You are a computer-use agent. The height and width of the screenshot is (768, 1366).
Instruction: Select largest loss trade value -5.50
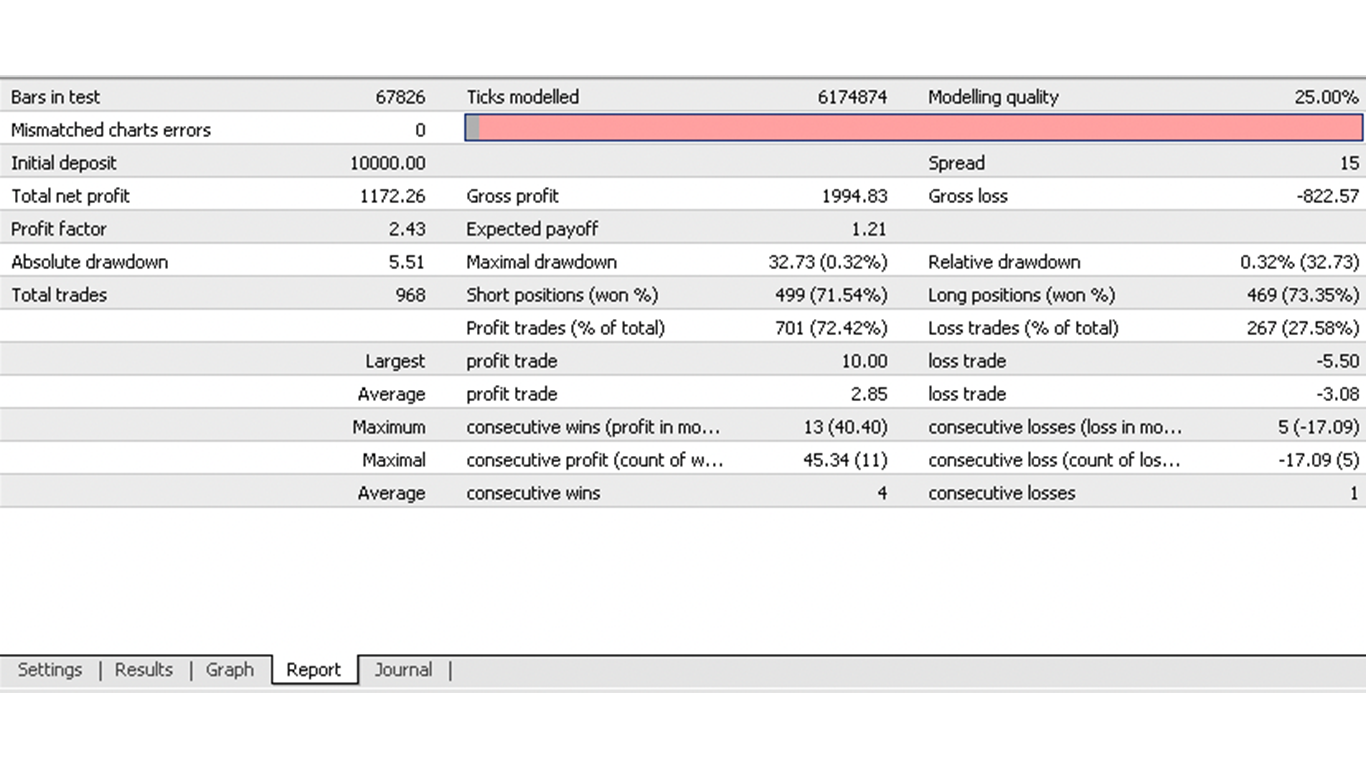[x=1339, y=361]
